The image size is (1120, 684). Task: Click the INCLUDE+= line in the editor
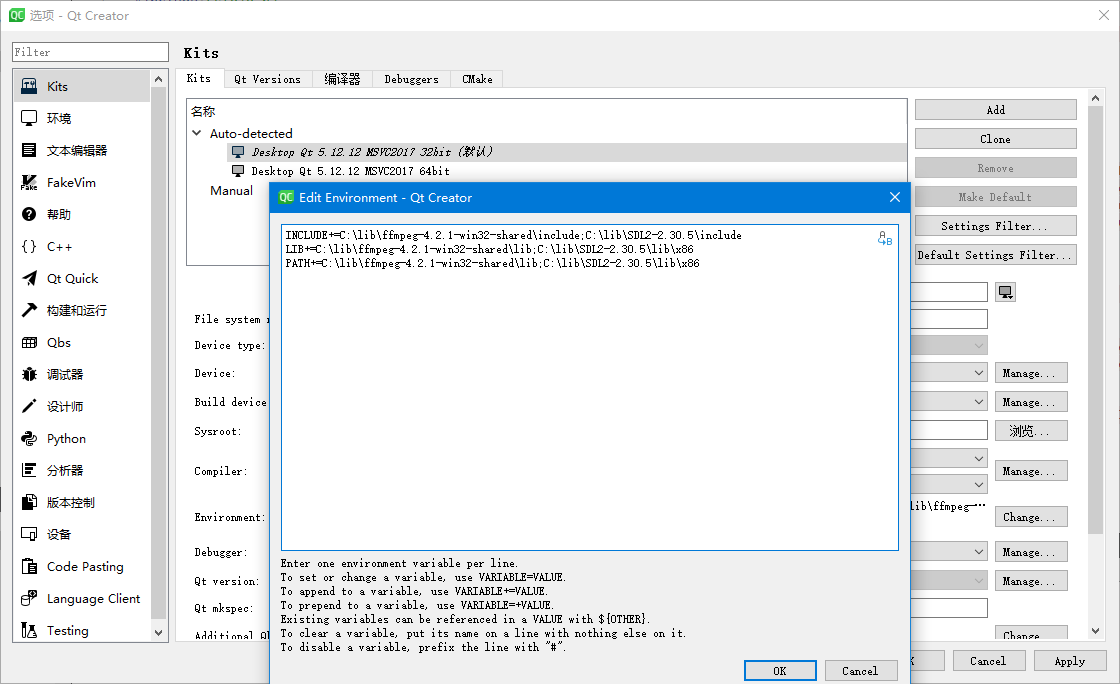[514, 235]
